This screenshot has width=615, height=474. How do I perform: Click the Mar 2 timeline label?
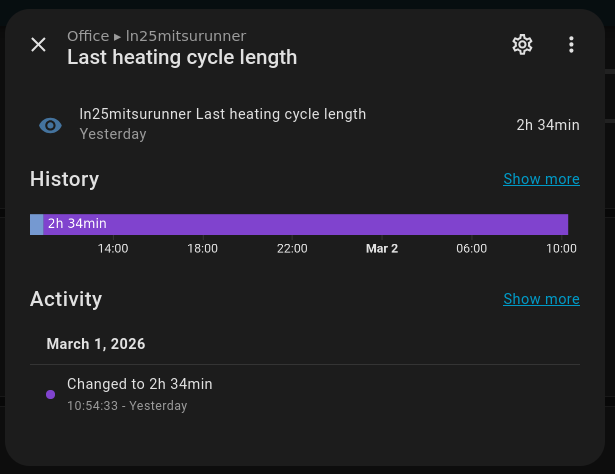(x=382, y=248)
